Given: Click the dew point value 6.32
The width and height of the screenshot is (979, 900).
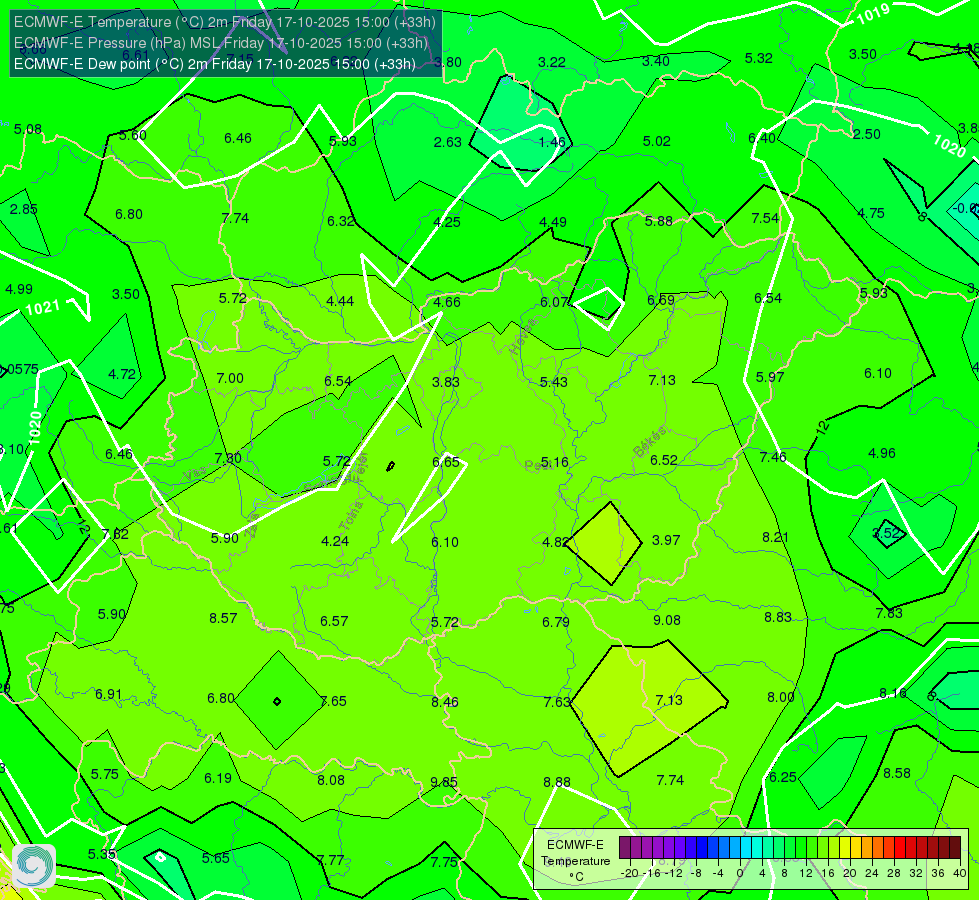Looking at the screenshot, I should 341,221.
